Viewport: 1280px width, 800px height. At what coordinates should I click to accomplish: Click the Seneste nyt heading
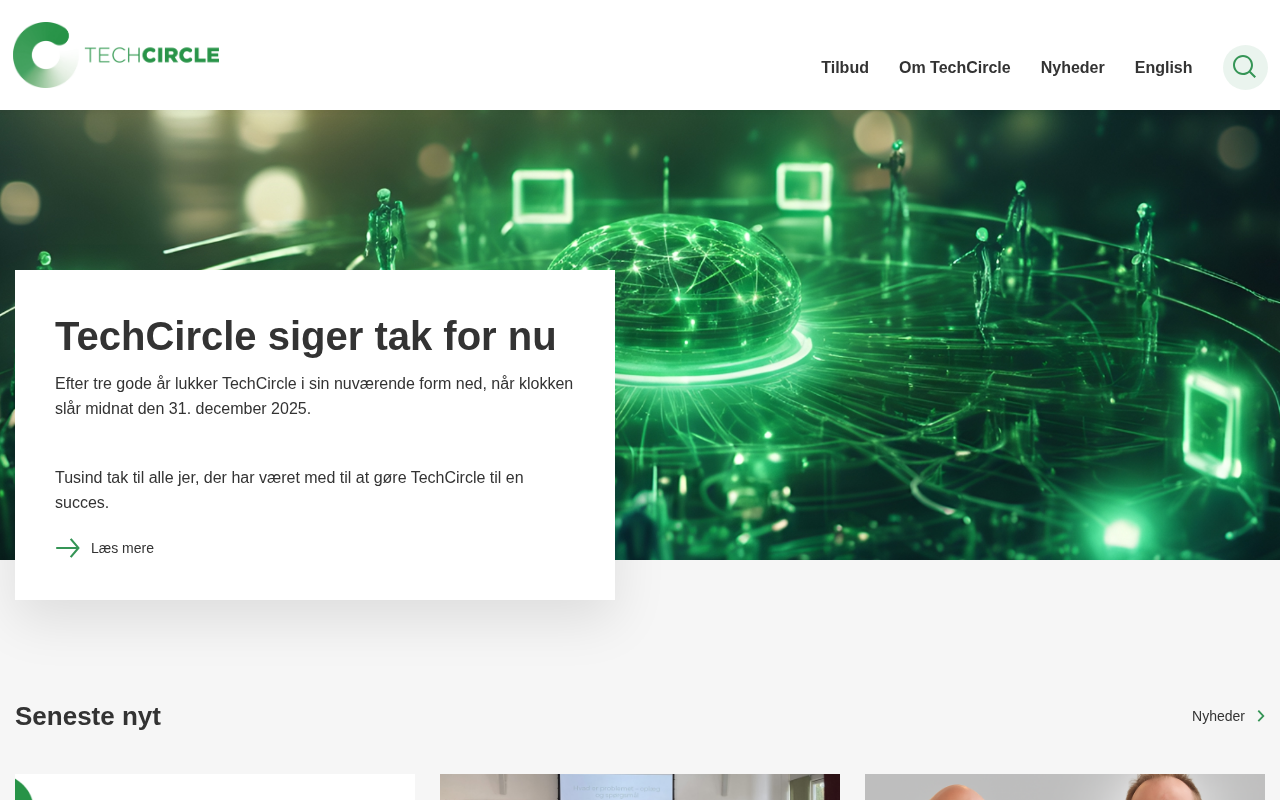click(88, 716)
